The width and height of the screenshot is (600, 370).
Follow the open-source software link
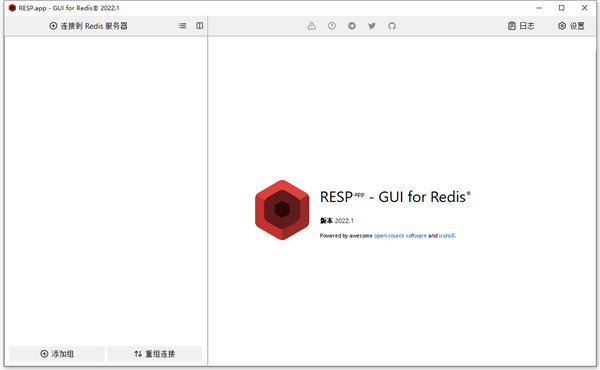point(400,236)
